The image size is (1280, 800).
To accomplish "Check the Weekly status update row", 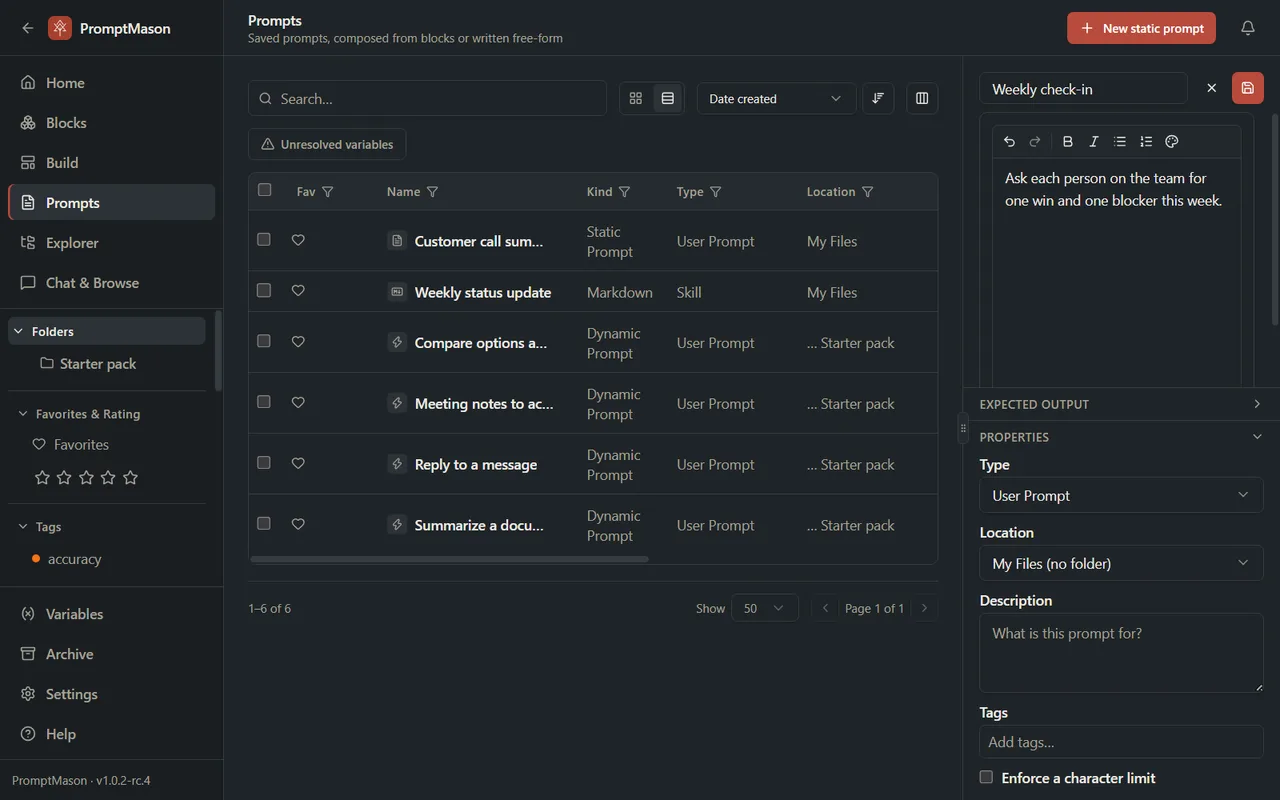I will coord(264,290).
